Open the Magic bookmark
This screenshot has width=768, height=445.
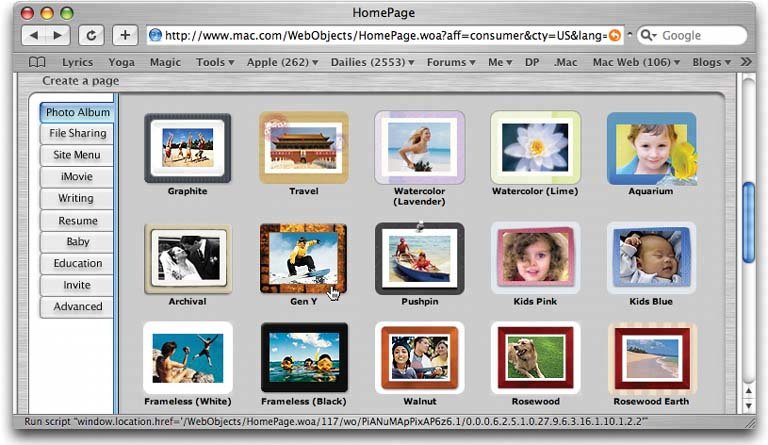pyautogui.click(x=165, y=62)
